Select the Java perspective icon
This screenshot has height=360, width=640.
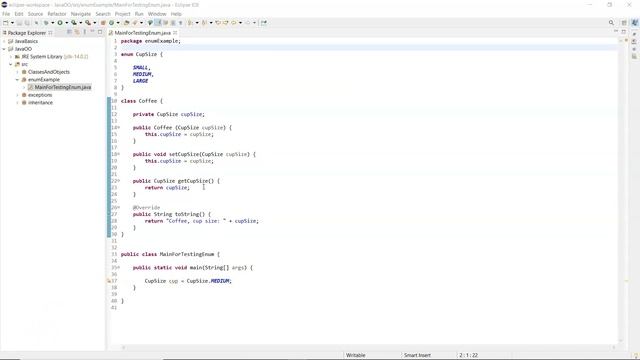coord(635,23)
